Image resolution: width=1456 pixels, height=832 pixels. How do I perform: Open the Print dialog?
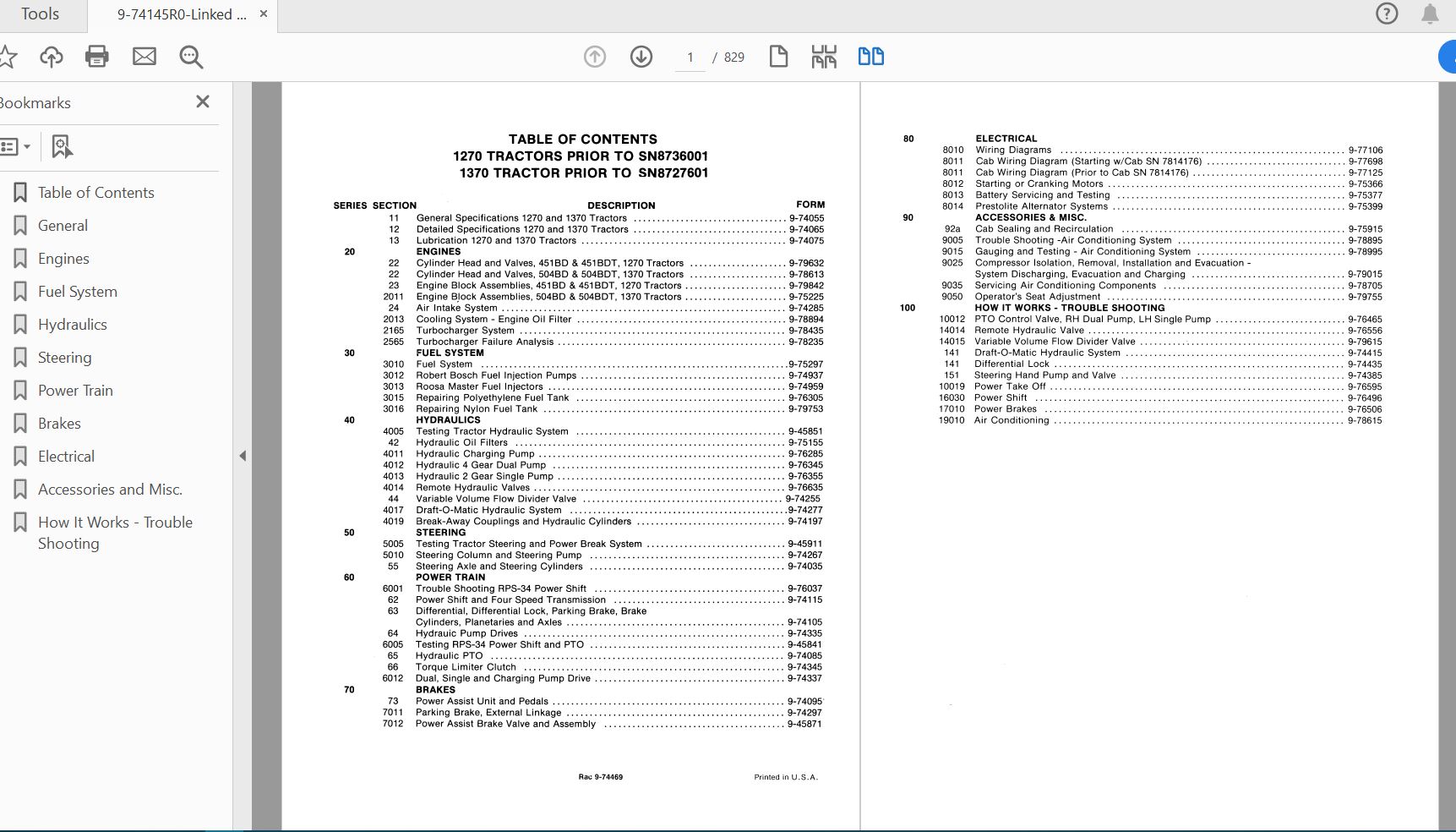pyautogui.click(x=96, y=56)
